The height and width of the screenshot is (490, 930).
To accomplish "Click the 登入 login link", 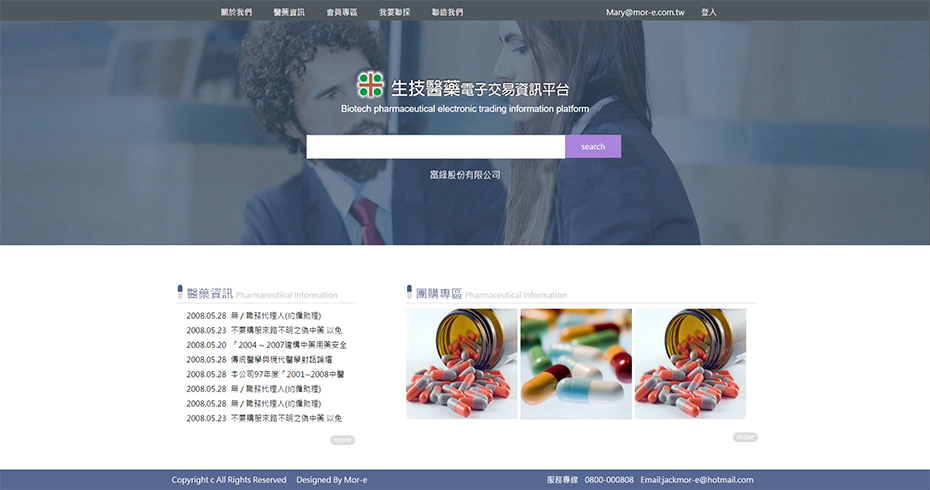I will 709,12.
